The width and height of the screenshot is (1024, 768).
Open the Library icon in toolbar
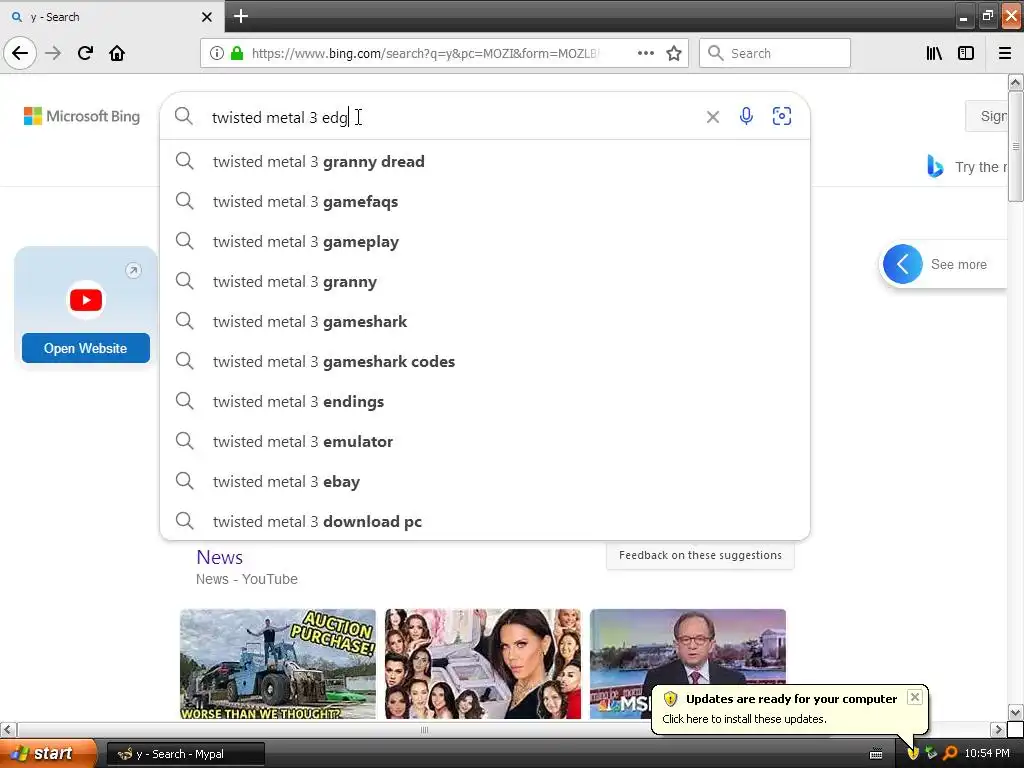934,53
